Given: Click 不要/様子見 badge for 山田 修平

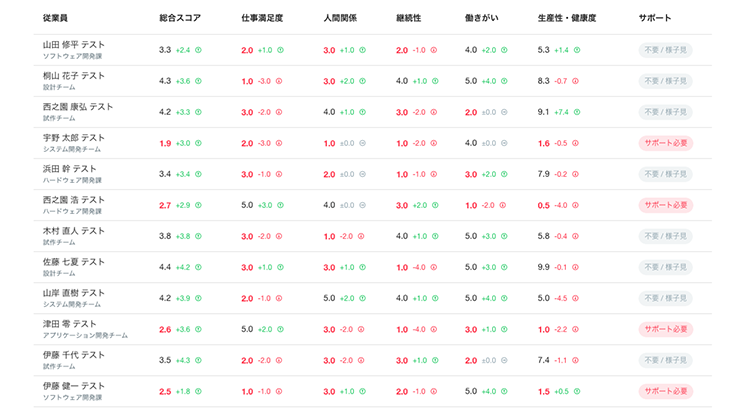Looking at the screenshot, I should coord(665,50).
